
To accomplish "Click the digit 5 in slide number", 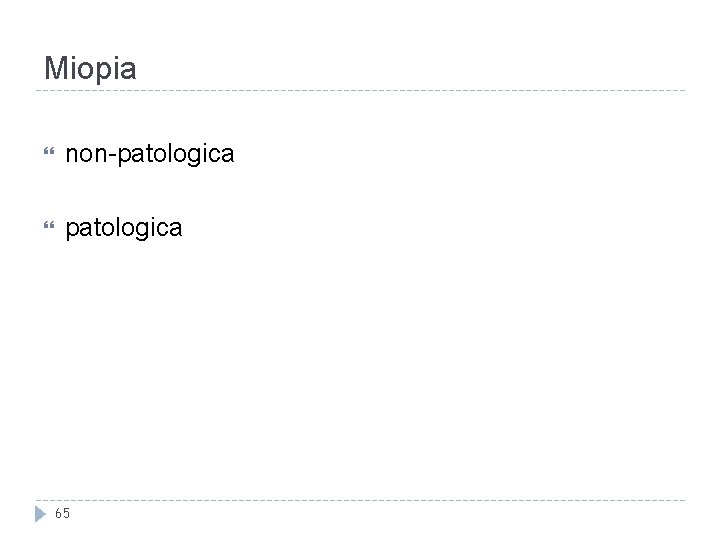I will click(x=66, y=514).
